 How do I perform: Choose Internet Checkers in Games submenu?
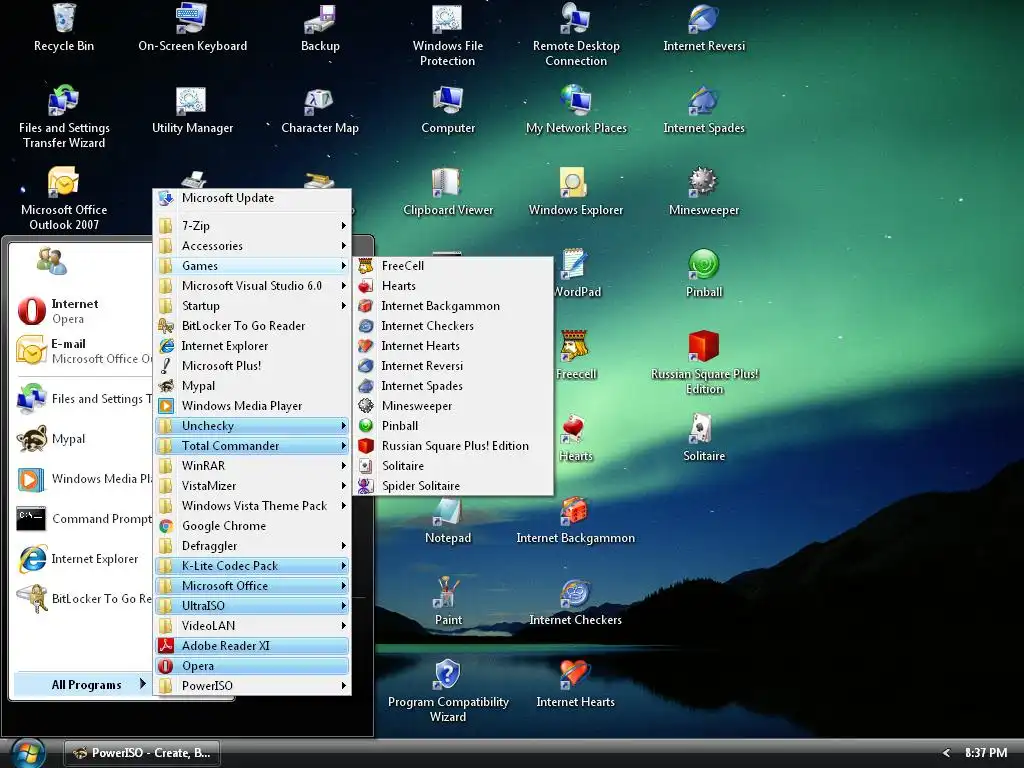click(x=453, y=326)
